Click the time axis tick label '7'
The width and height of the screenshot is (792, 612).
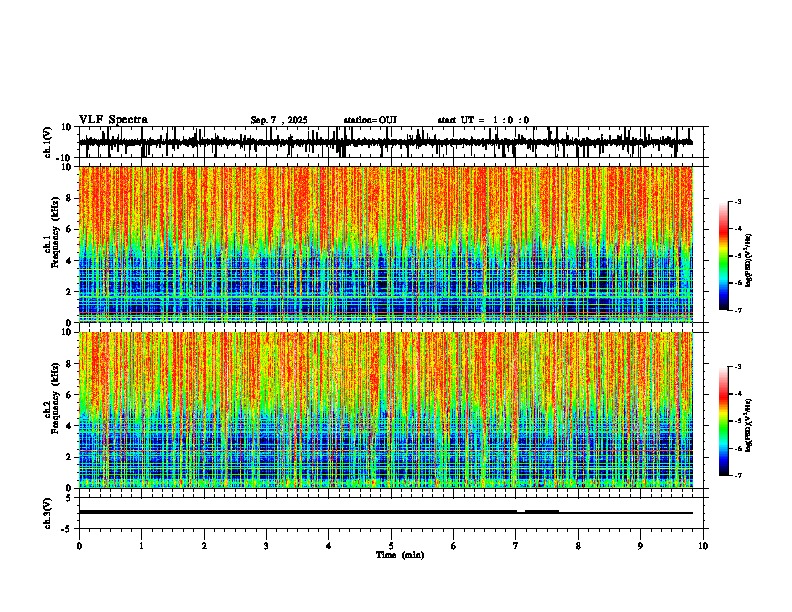(x=516, y=546)
